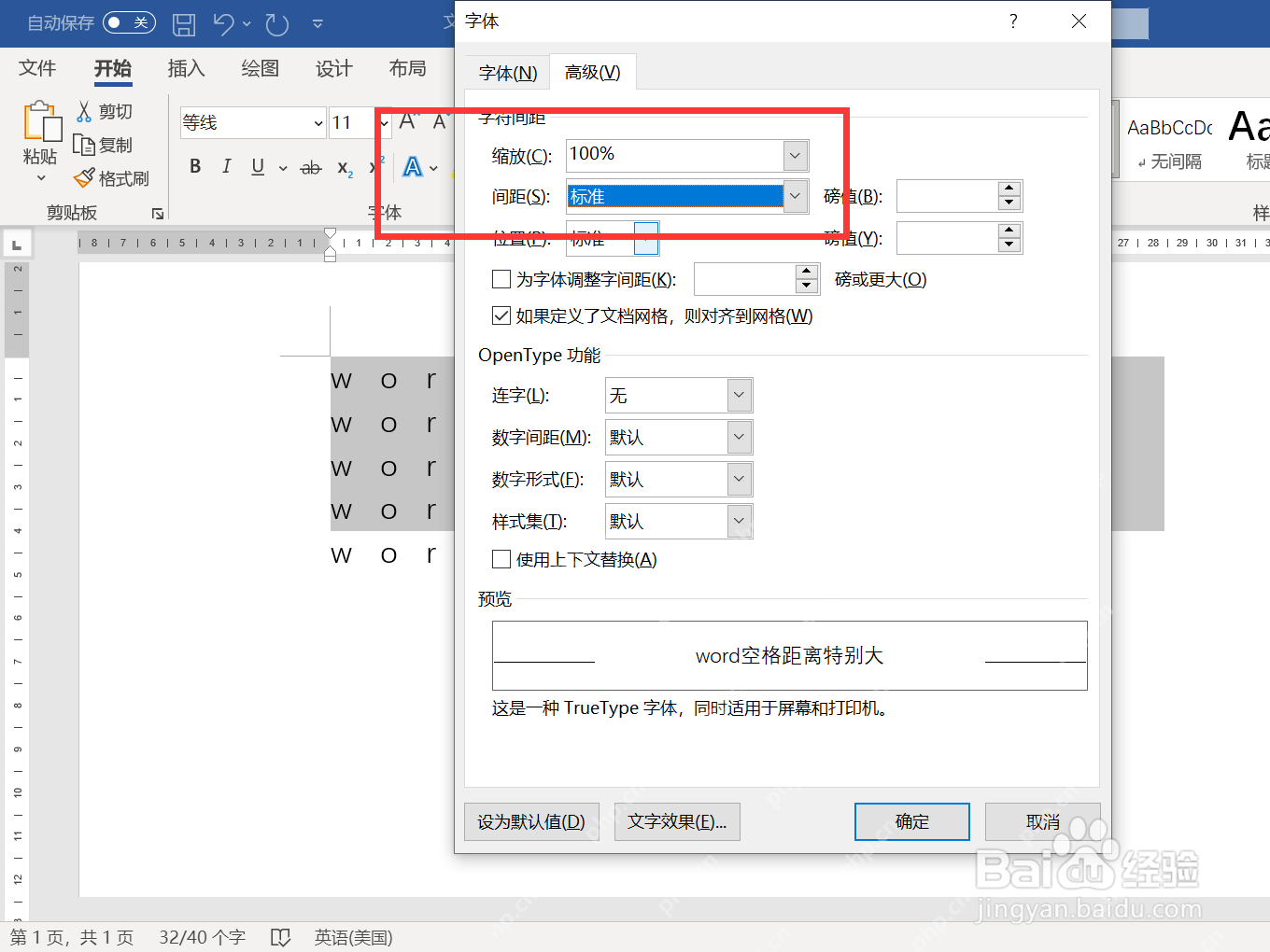Enable use contextual alternates checkbox

501,559
